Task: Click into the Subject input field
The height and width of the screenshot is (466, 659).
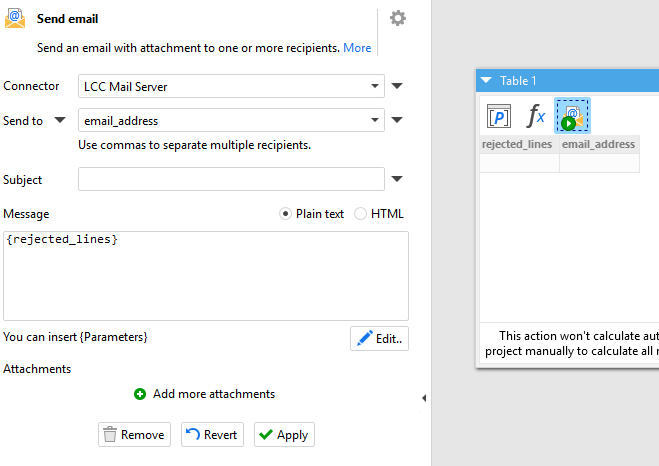Action: click(x=231, y=180)
